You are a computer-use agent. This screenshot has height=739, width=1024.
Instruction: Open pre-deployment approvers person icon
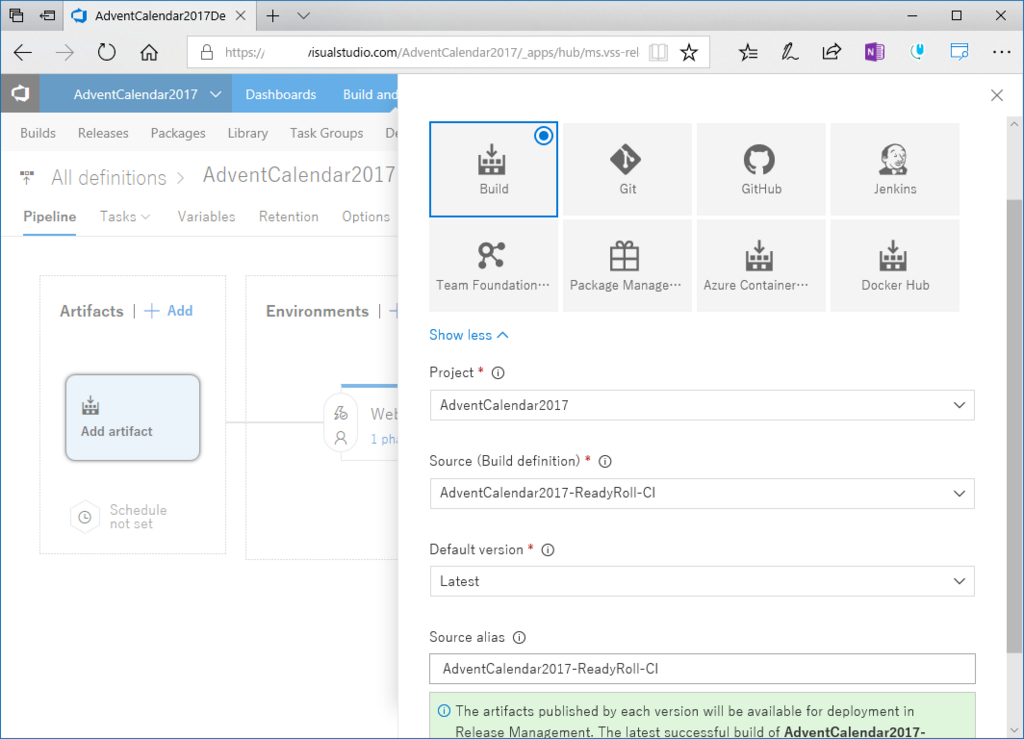coord(341,438)
